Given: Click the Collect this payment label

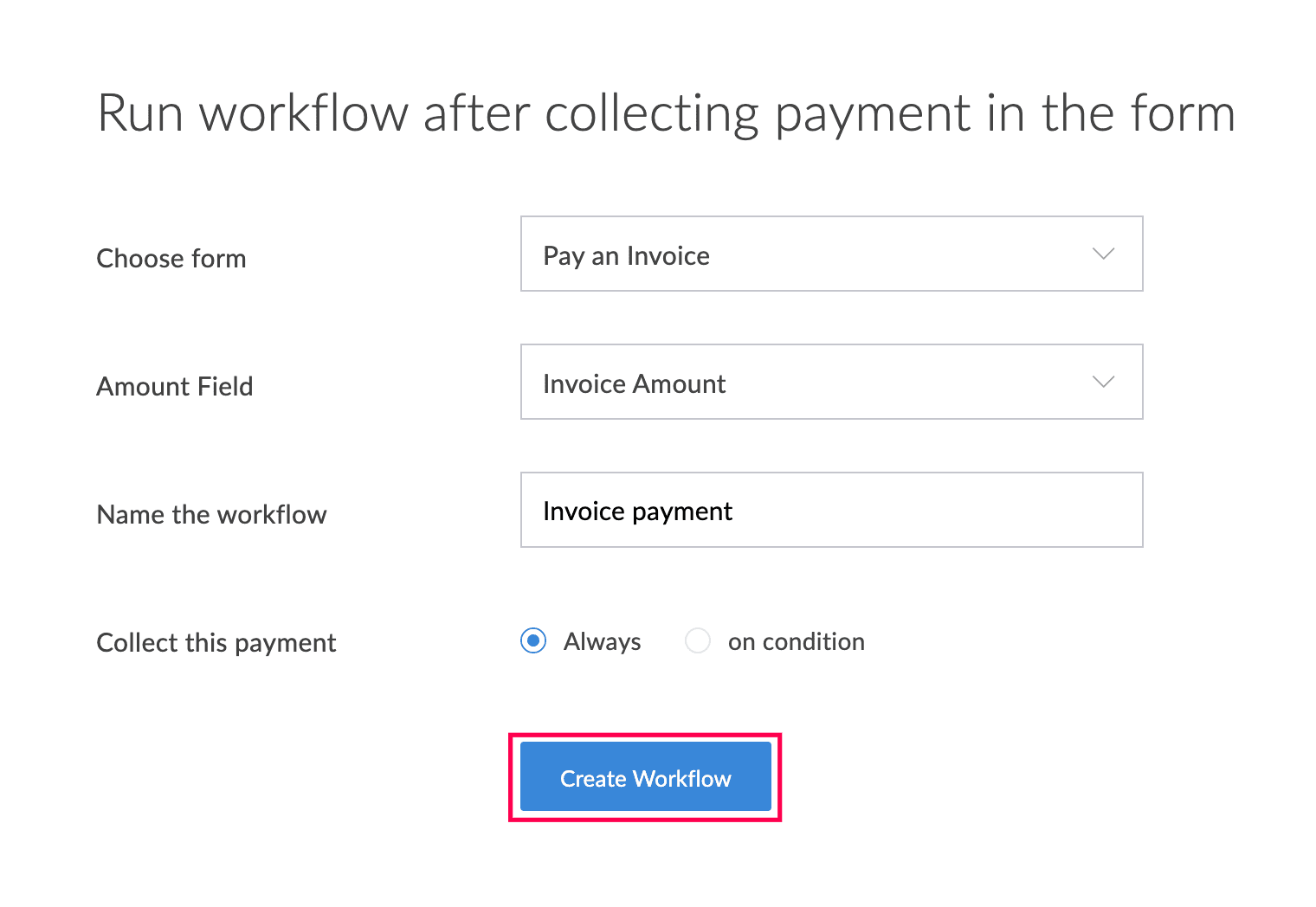Looking at the screenshot, I should [216, 642].
